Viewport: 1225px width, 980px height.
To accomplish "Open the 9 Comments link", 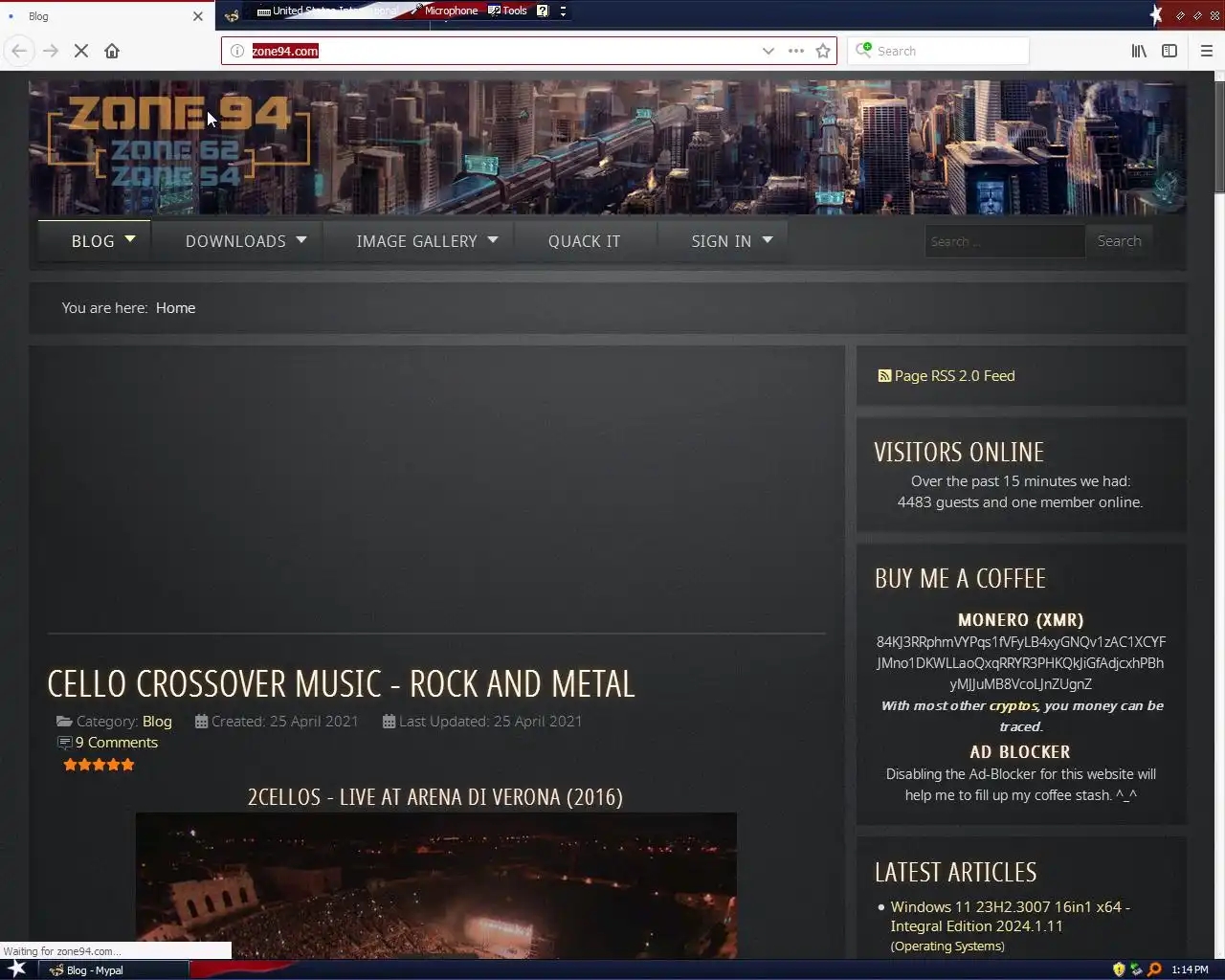I will [x=117, y=743].
